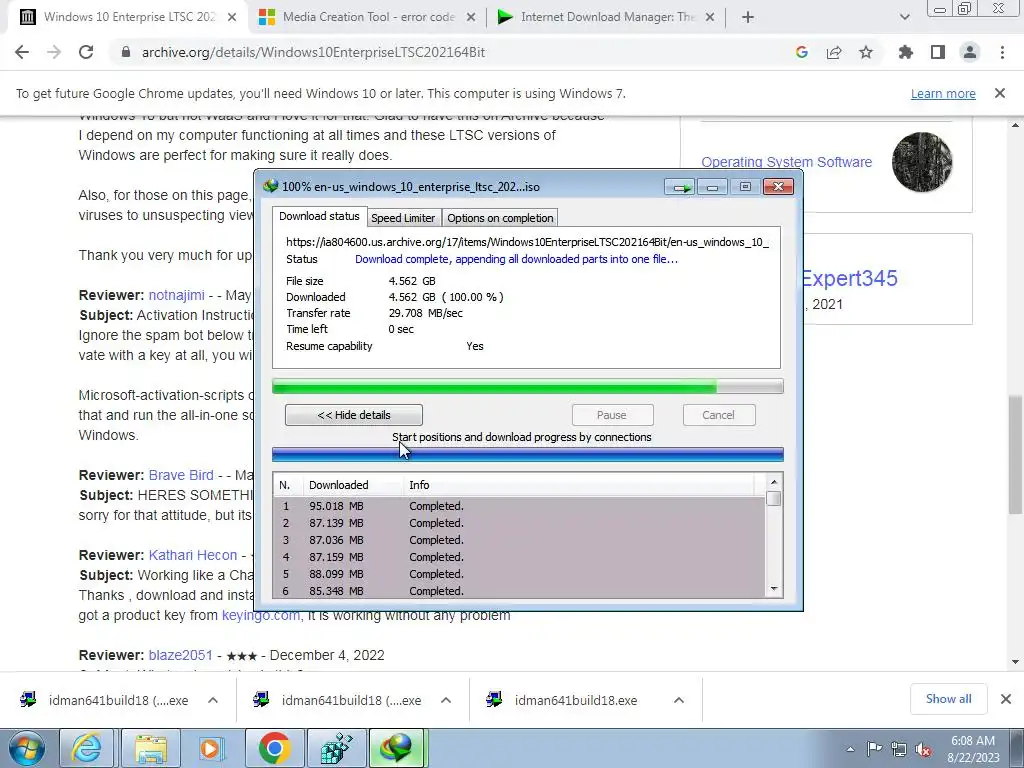Screen dimensions: 1024x768
Task: Go back to the previous page in Chrome
Action: 22,52
